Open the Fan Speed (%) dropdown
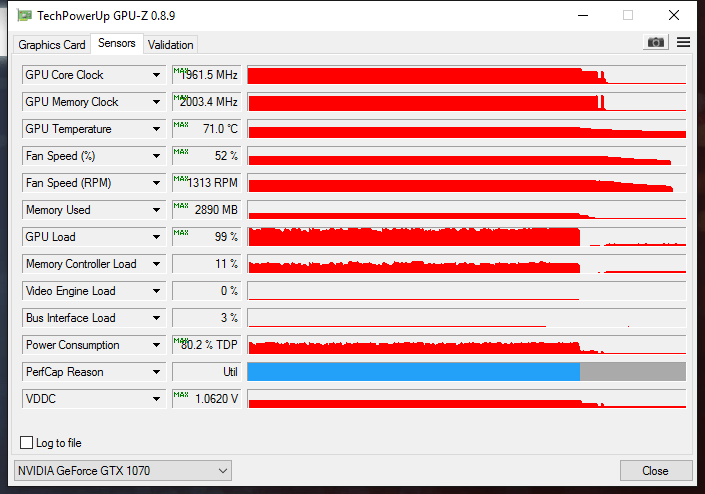Viewport: 705px width, 494px height. pyautogui.click(x=156, y=156)
